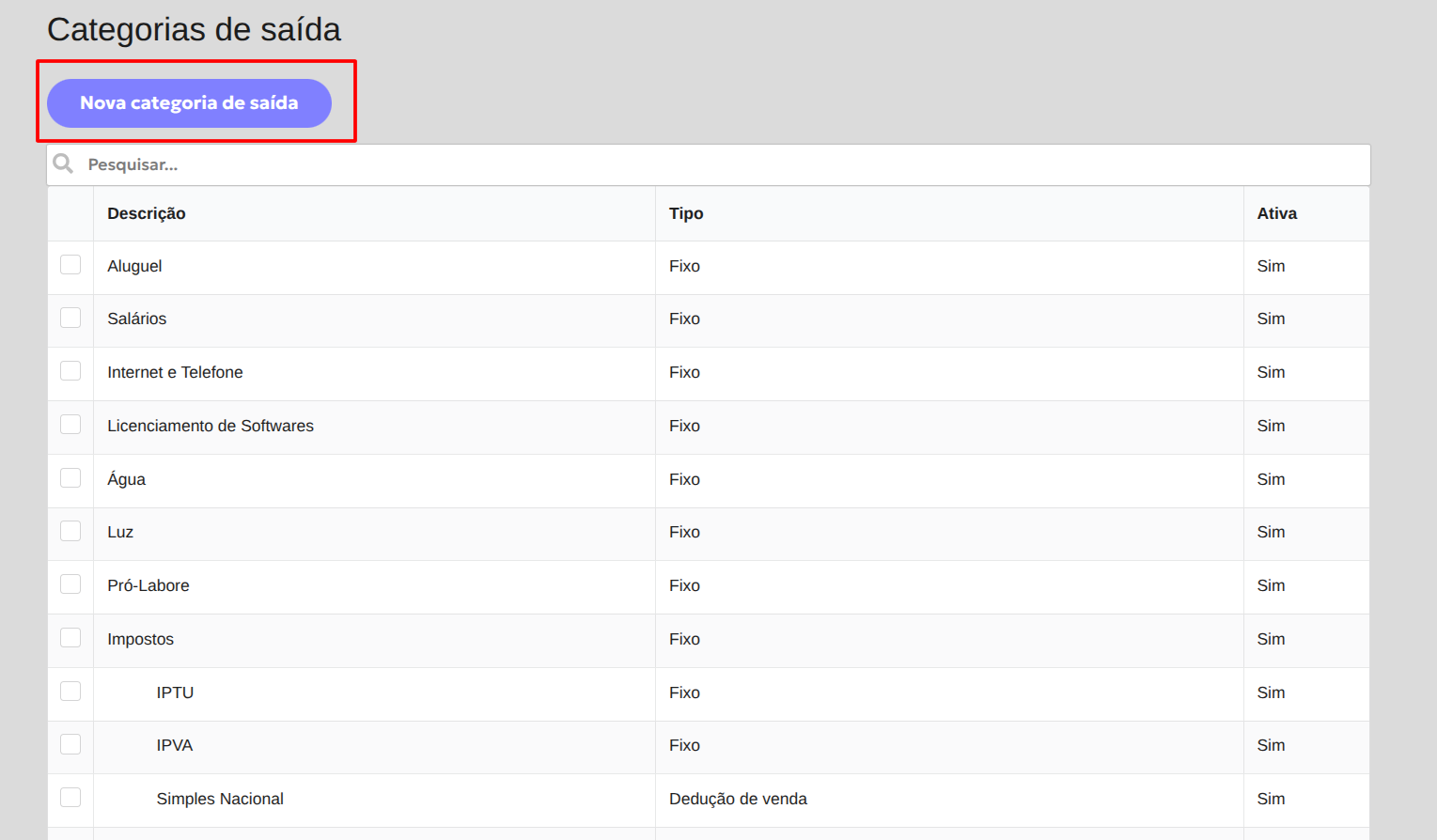Select the Impostos category name

(x=141, y=639)
